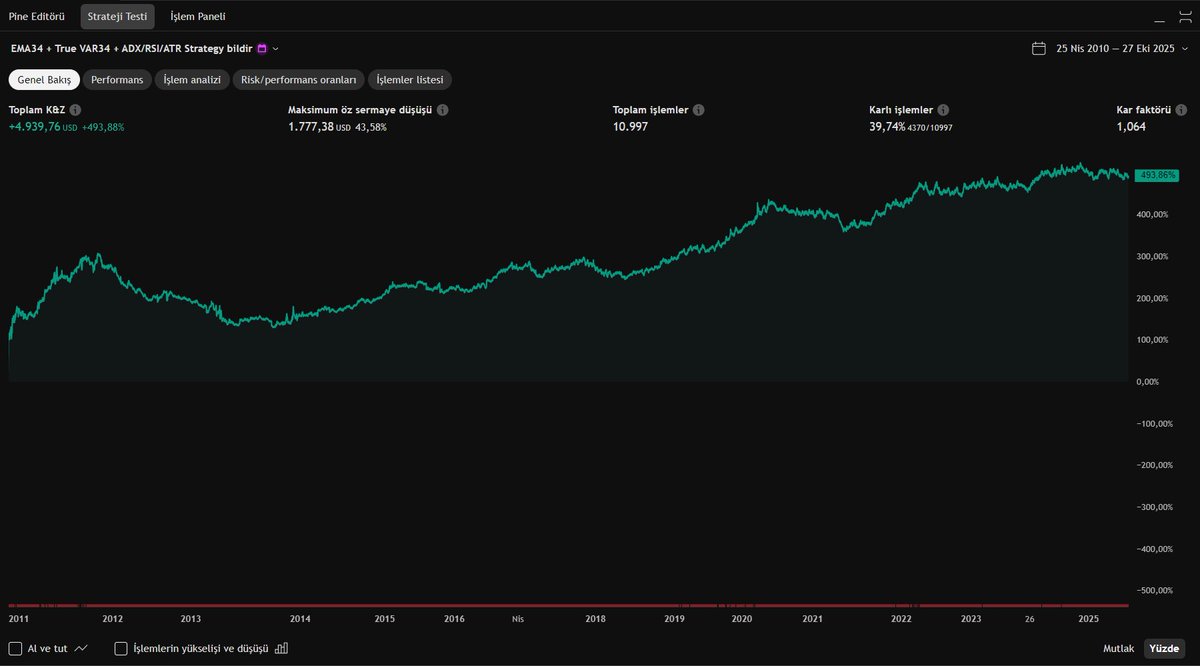The image size is (1200, 666).
Task: Switch to the İşlem Paneli tab
Action: coord(198,16)
